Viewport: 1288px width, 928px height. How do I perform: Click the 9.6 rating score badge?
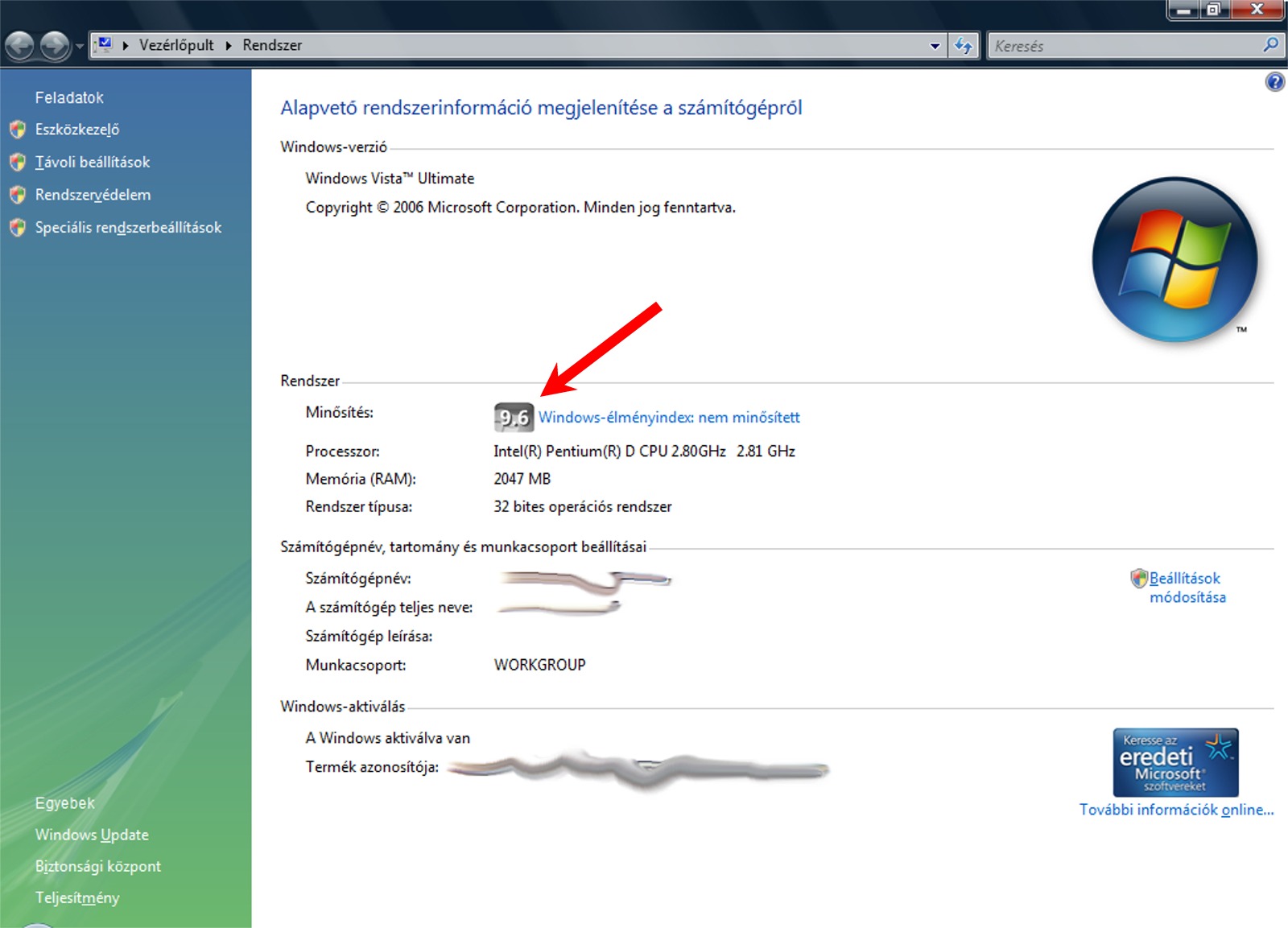514,417
